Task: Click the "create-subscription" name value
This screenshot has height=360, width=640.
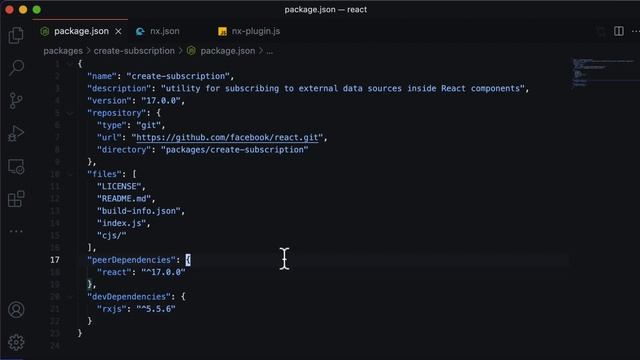Action: (178, 76)
